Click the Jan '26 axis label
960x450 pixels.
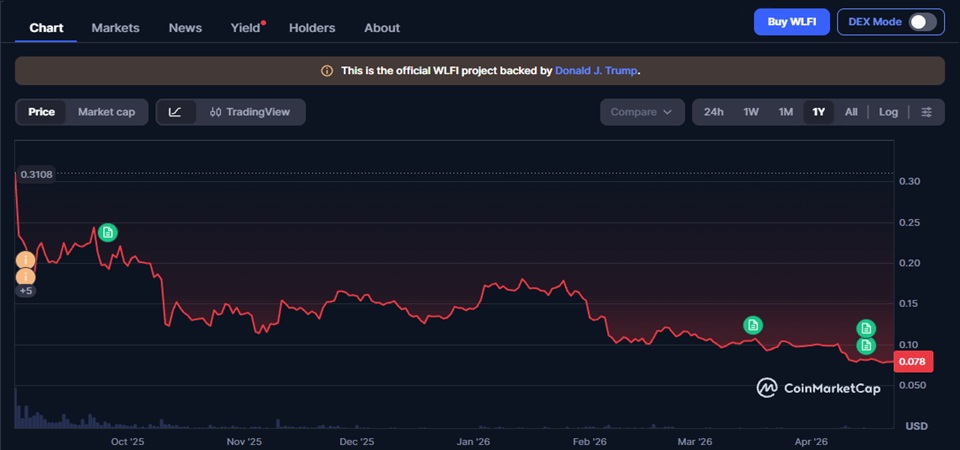pos(474,441)
